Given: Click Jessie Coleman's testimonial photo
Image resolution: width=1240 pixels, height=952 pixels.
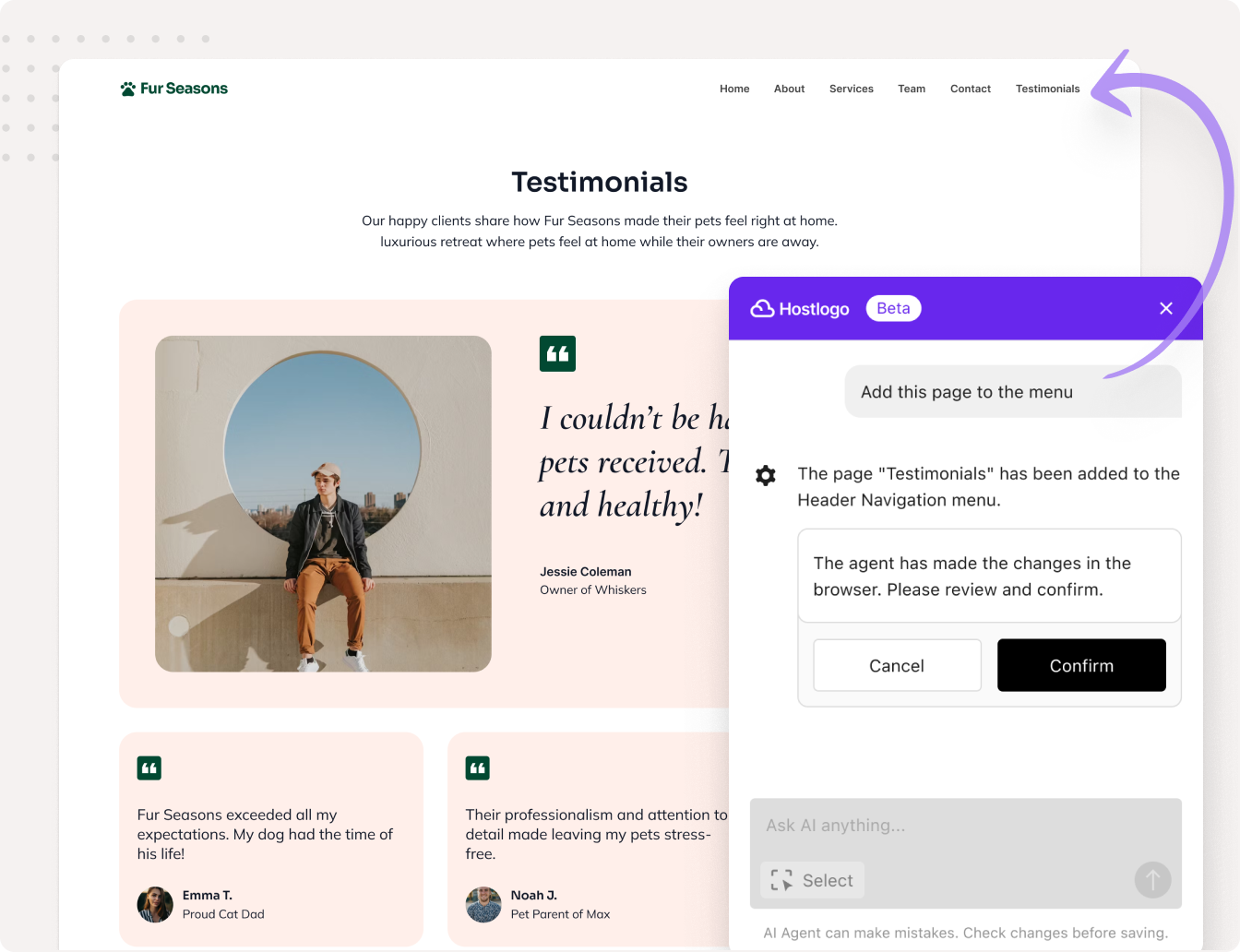Looking at the screenshot, I should click(x=323, y=504).
